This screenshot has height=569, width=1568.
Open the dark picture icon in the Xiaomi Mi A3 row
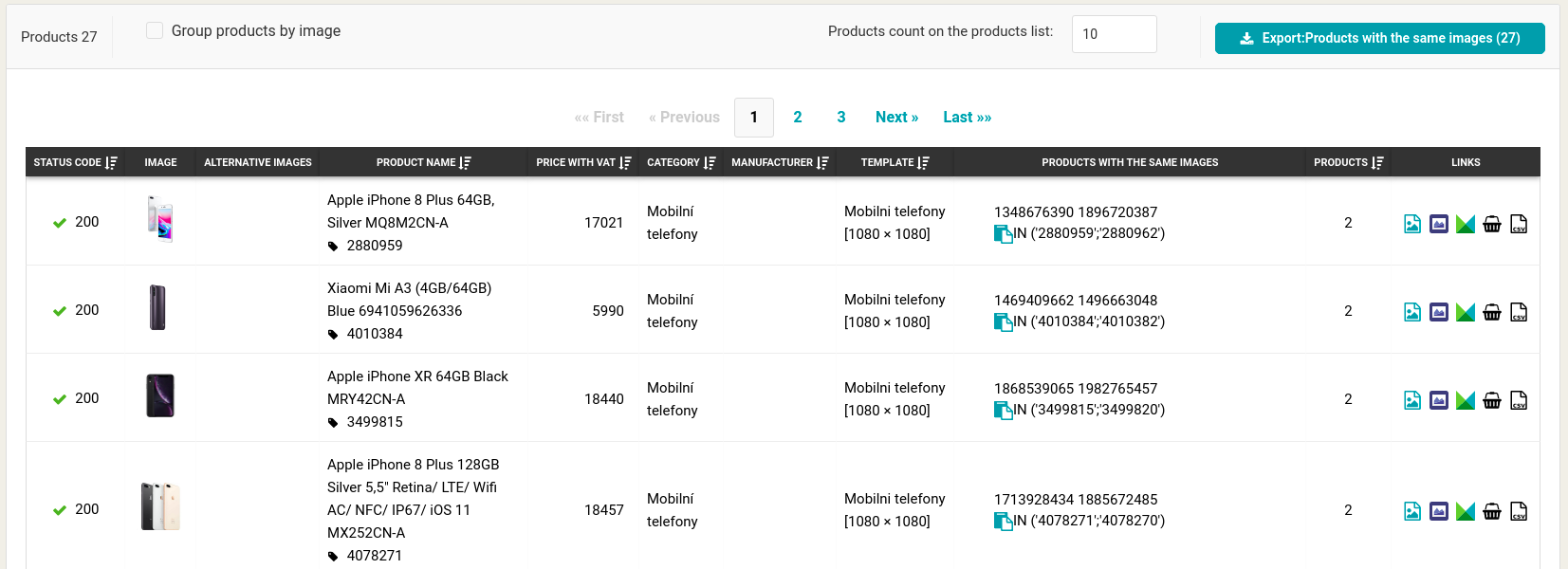1439,312
